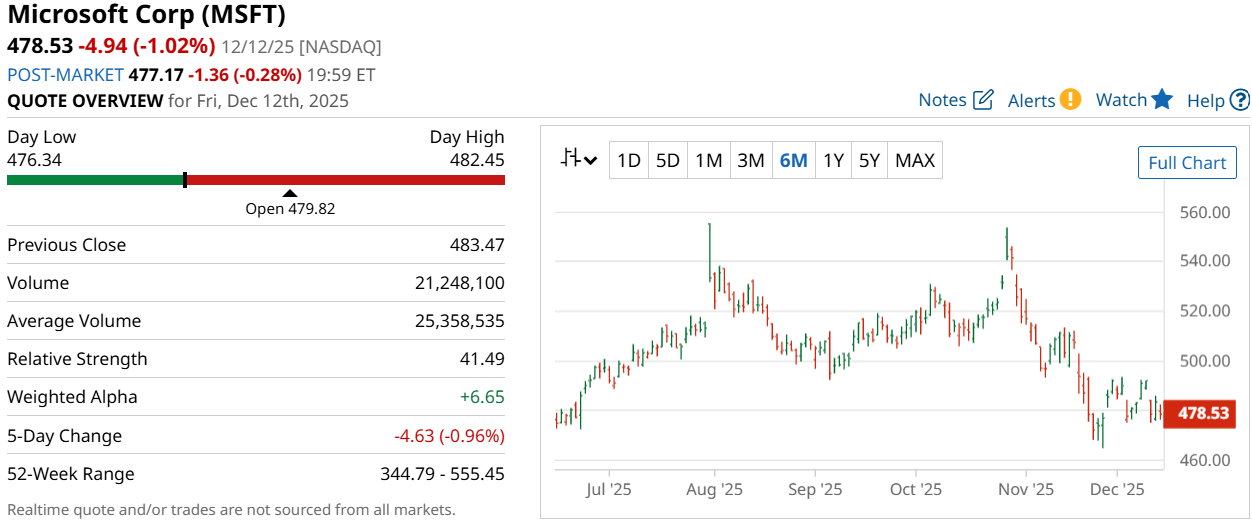
Task: Click the Help question mark icon
Action: point(1240,100)
